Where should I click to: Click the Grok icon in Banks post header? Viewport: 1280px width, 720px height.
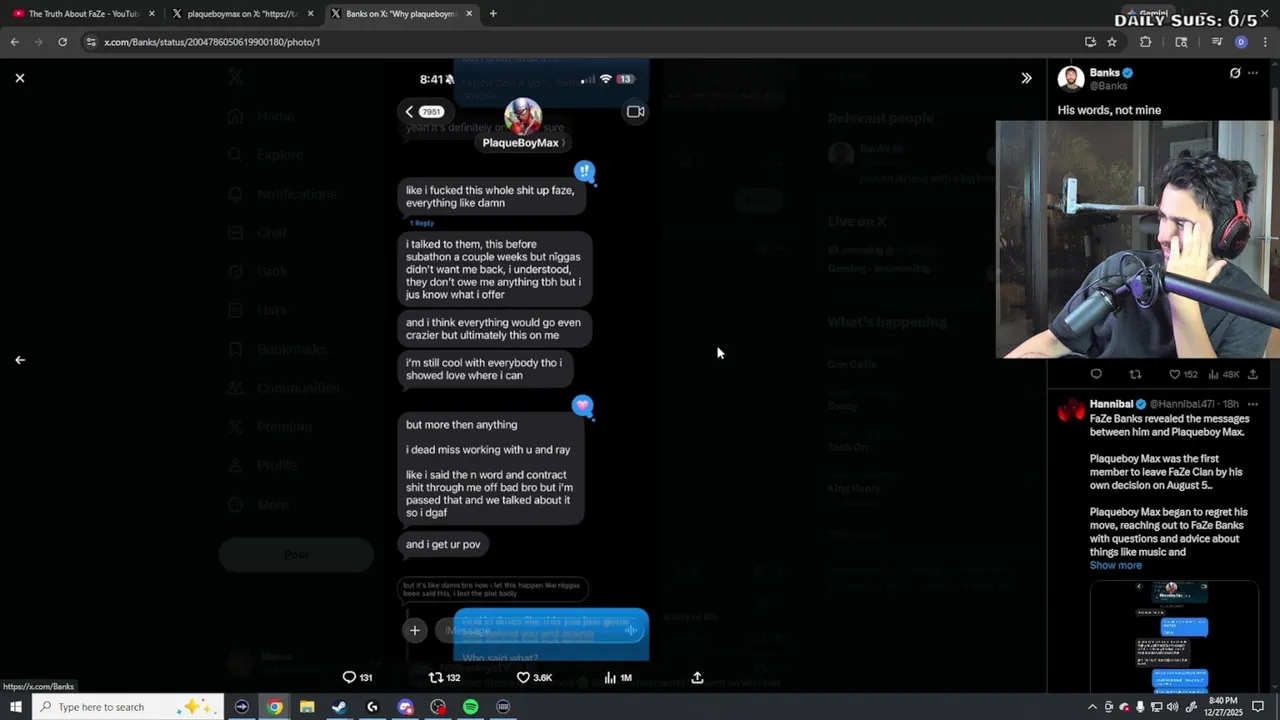click(x=1235, y=73)
